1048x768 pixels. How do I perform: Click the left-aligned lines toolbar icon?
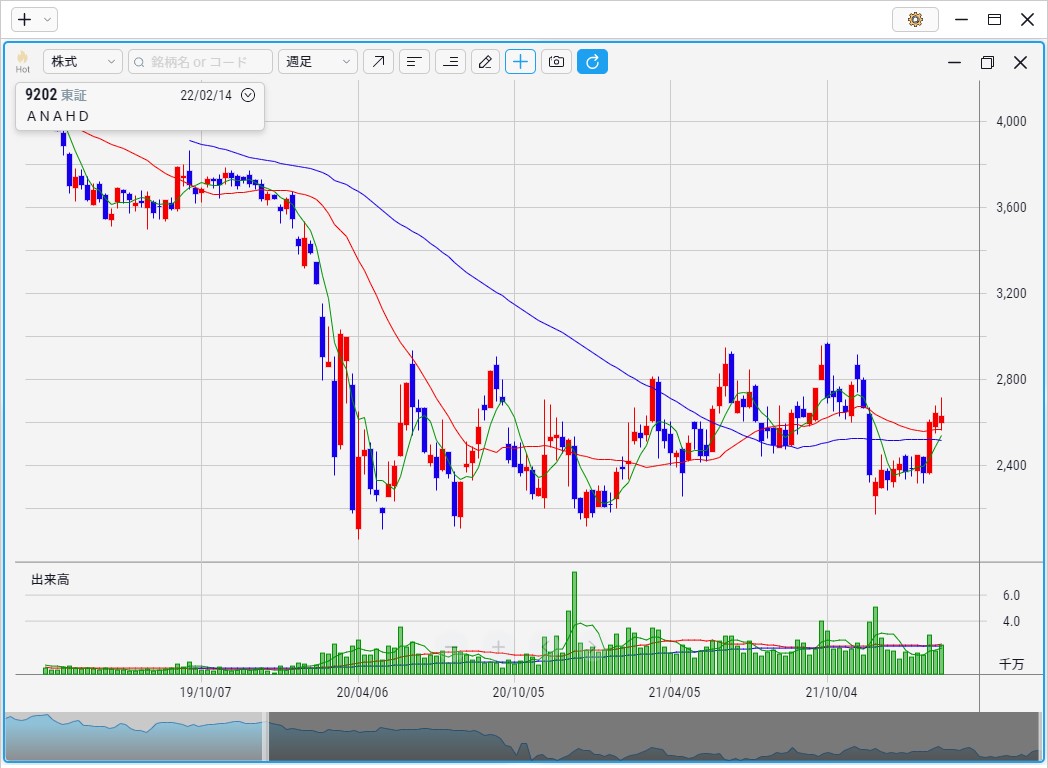point(414,62)
